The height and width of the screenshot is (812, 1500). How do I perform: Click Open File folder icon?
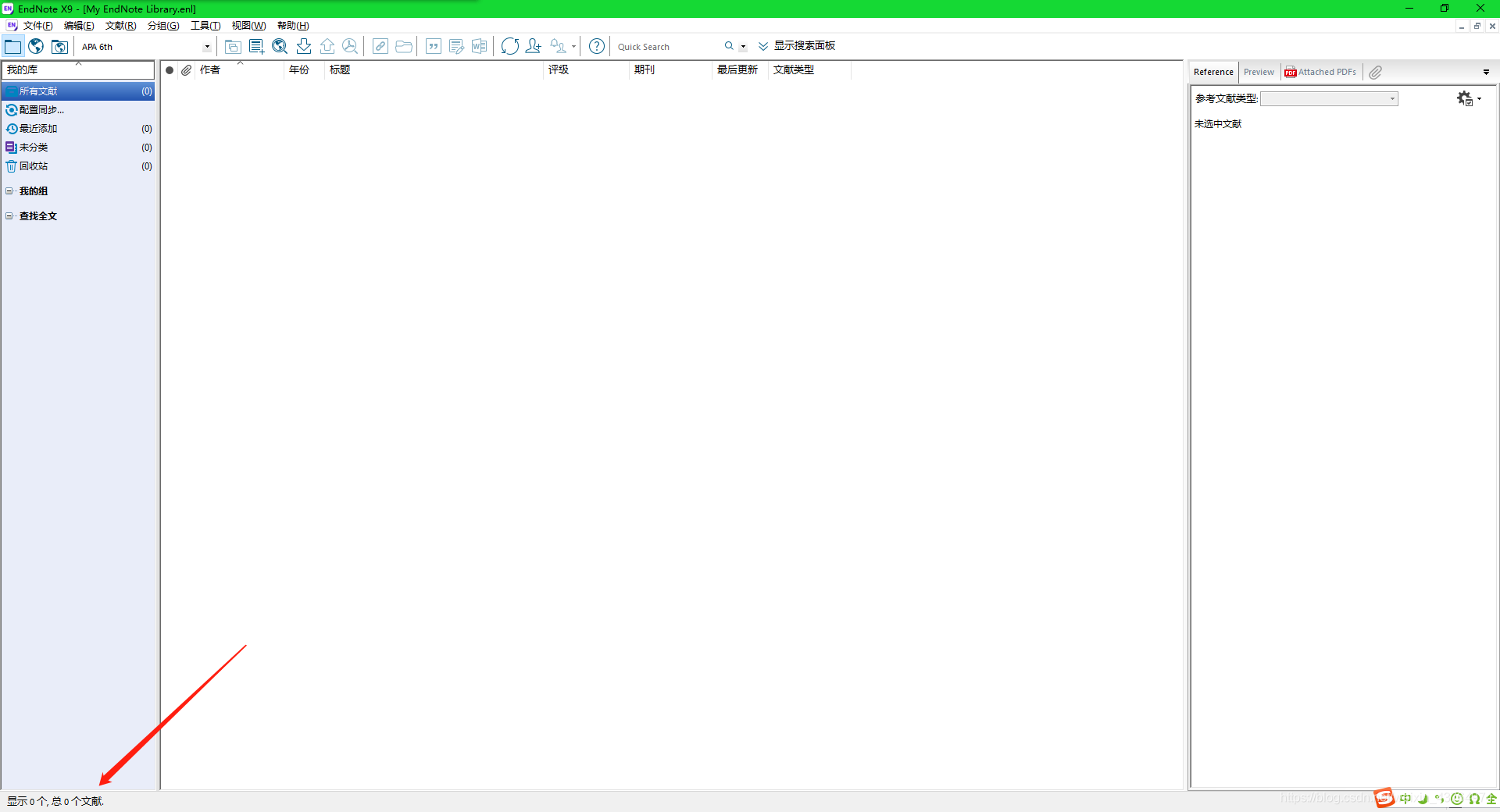(404, 47)
